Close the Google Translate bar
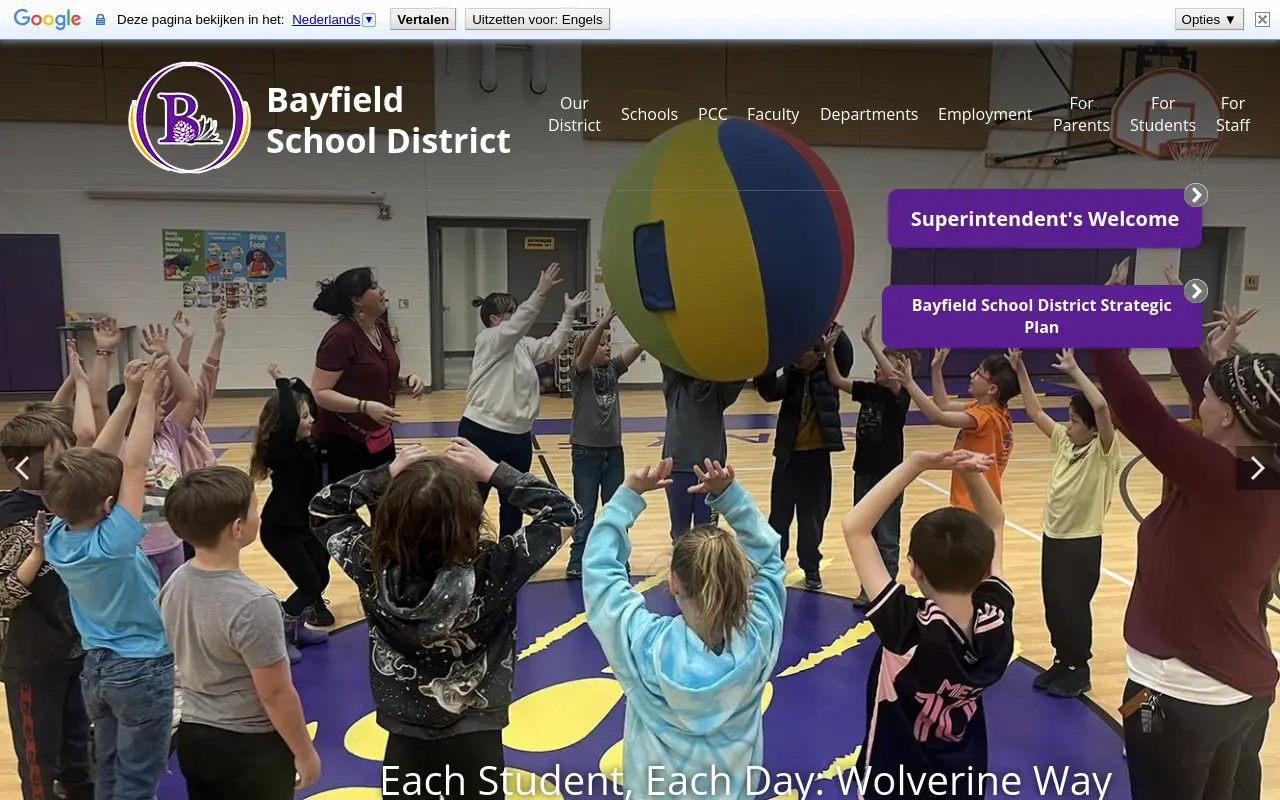 (x=1262, y=19)
